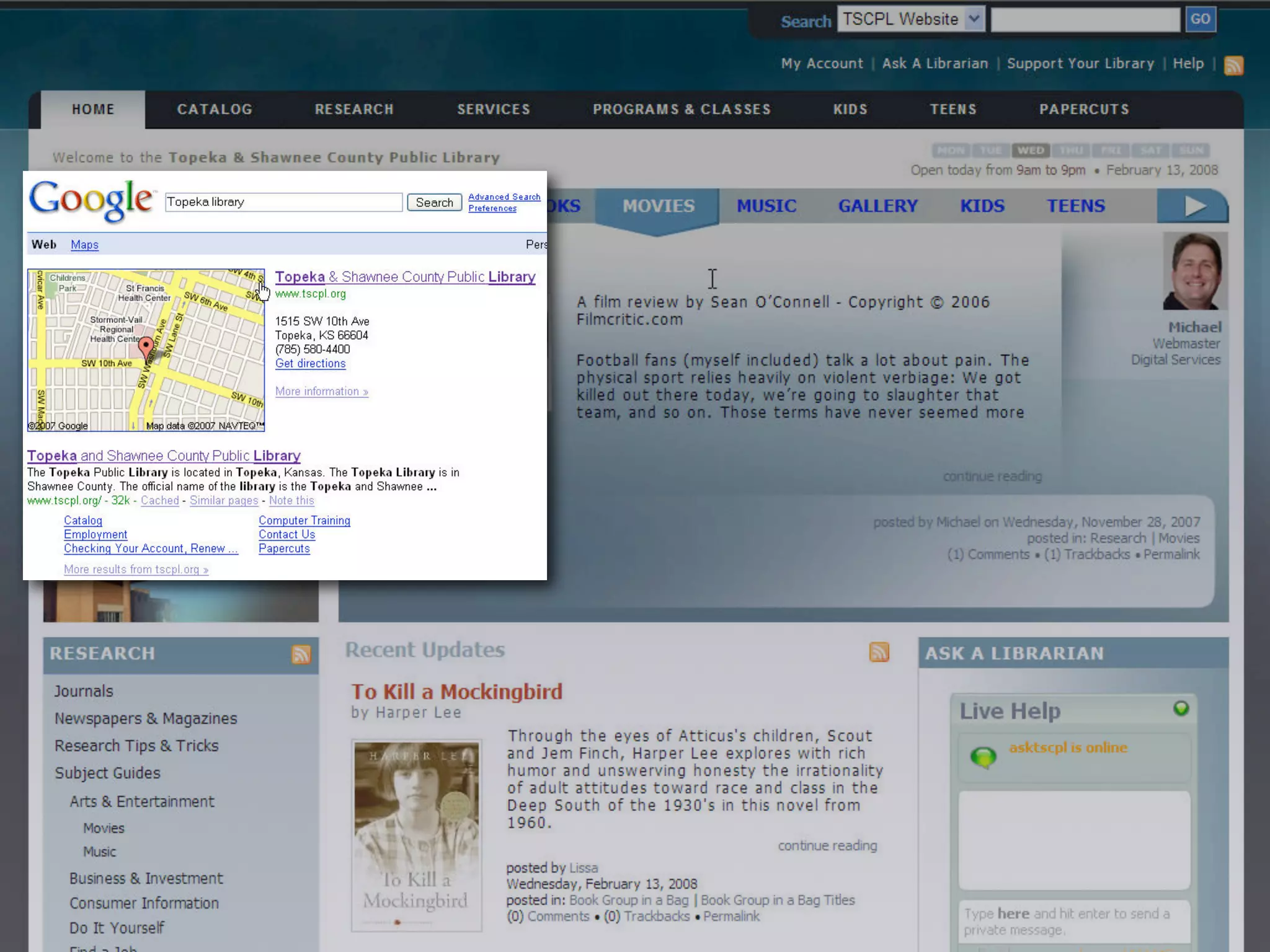Select the THU day indicator

pyautogui.click(x=1071, y=151)
